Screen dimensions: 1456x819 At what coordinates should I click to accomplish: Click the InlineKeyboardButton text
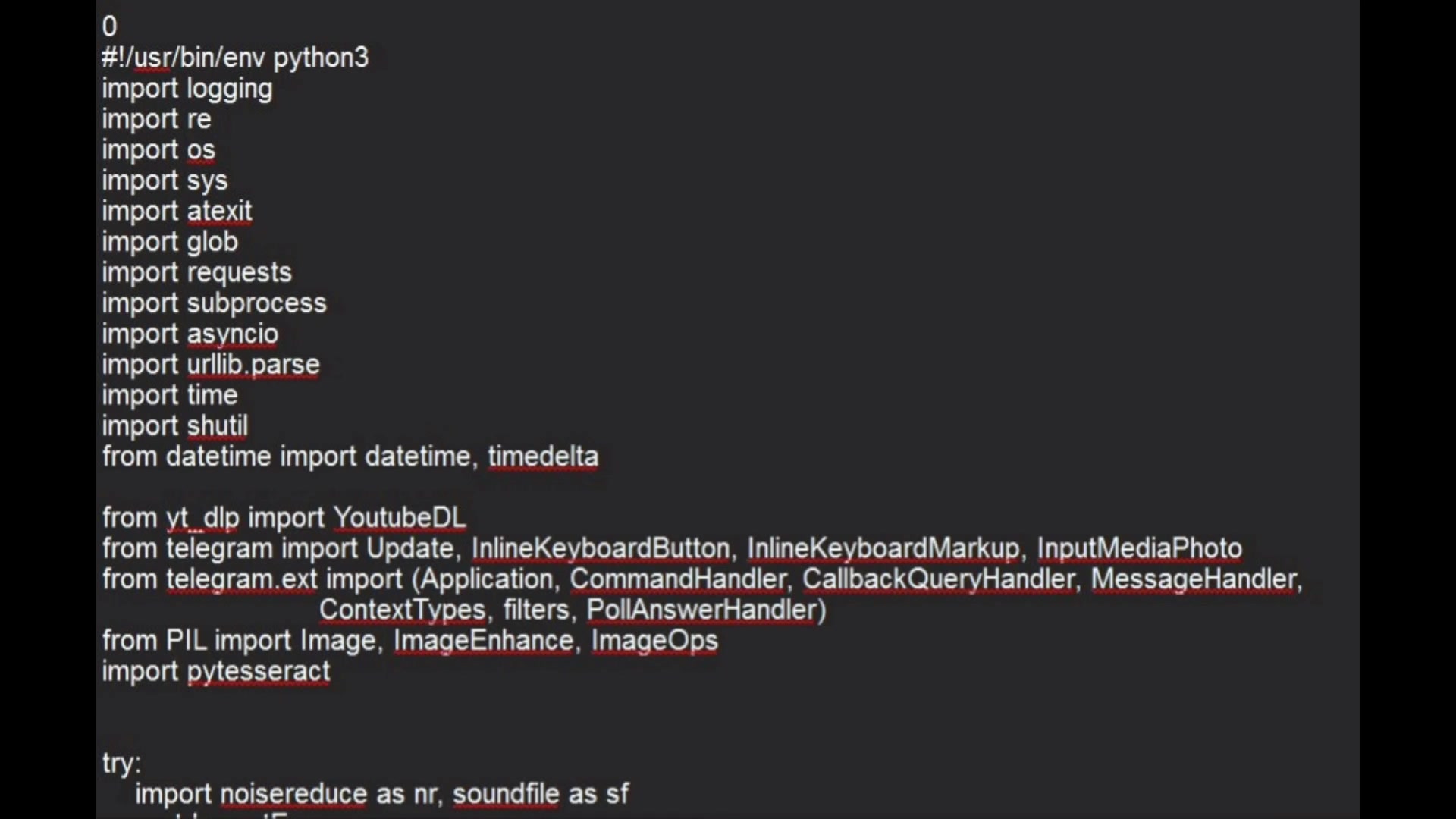(x=600, y=549)
